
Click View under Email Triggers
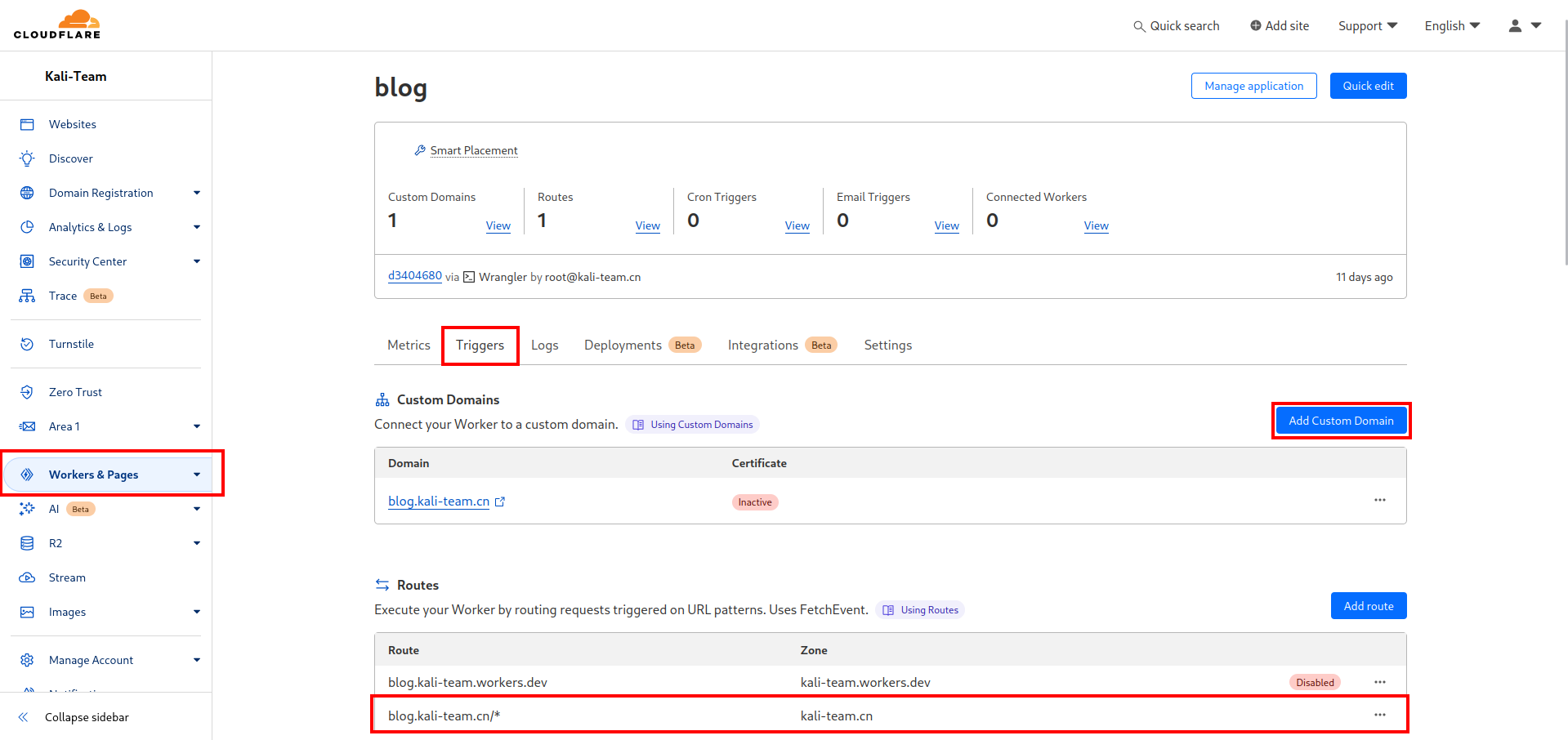(x=946, y=226)
